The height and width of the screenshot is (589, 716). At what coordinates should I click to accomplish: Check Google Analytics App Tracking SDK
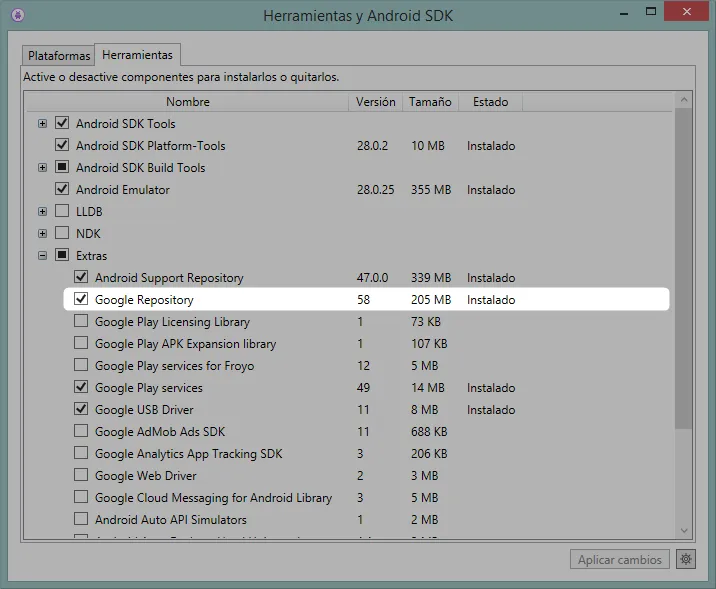point(81,453)
